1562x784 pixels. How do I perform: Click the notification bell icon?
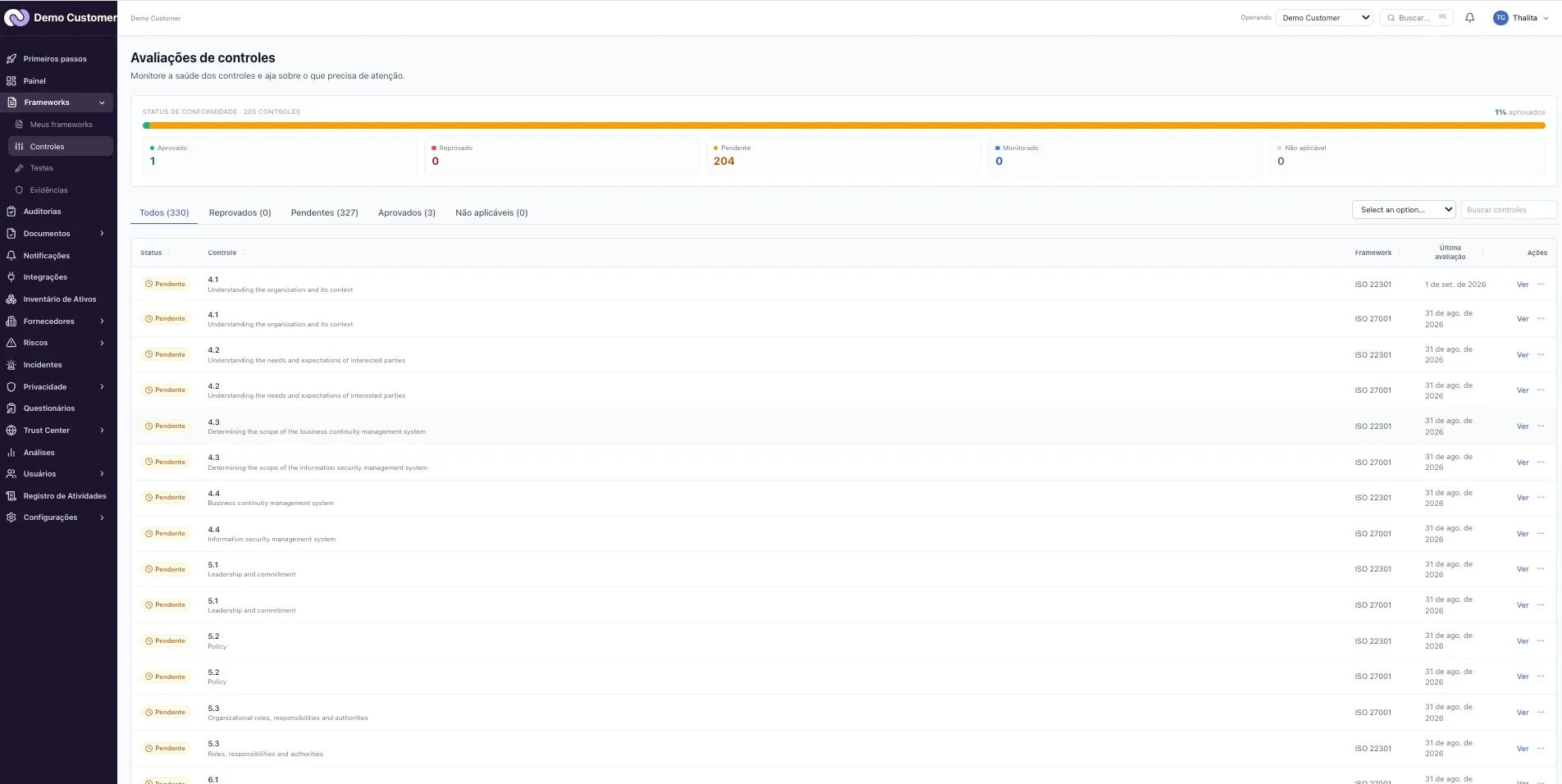[x=1469, y=17]
